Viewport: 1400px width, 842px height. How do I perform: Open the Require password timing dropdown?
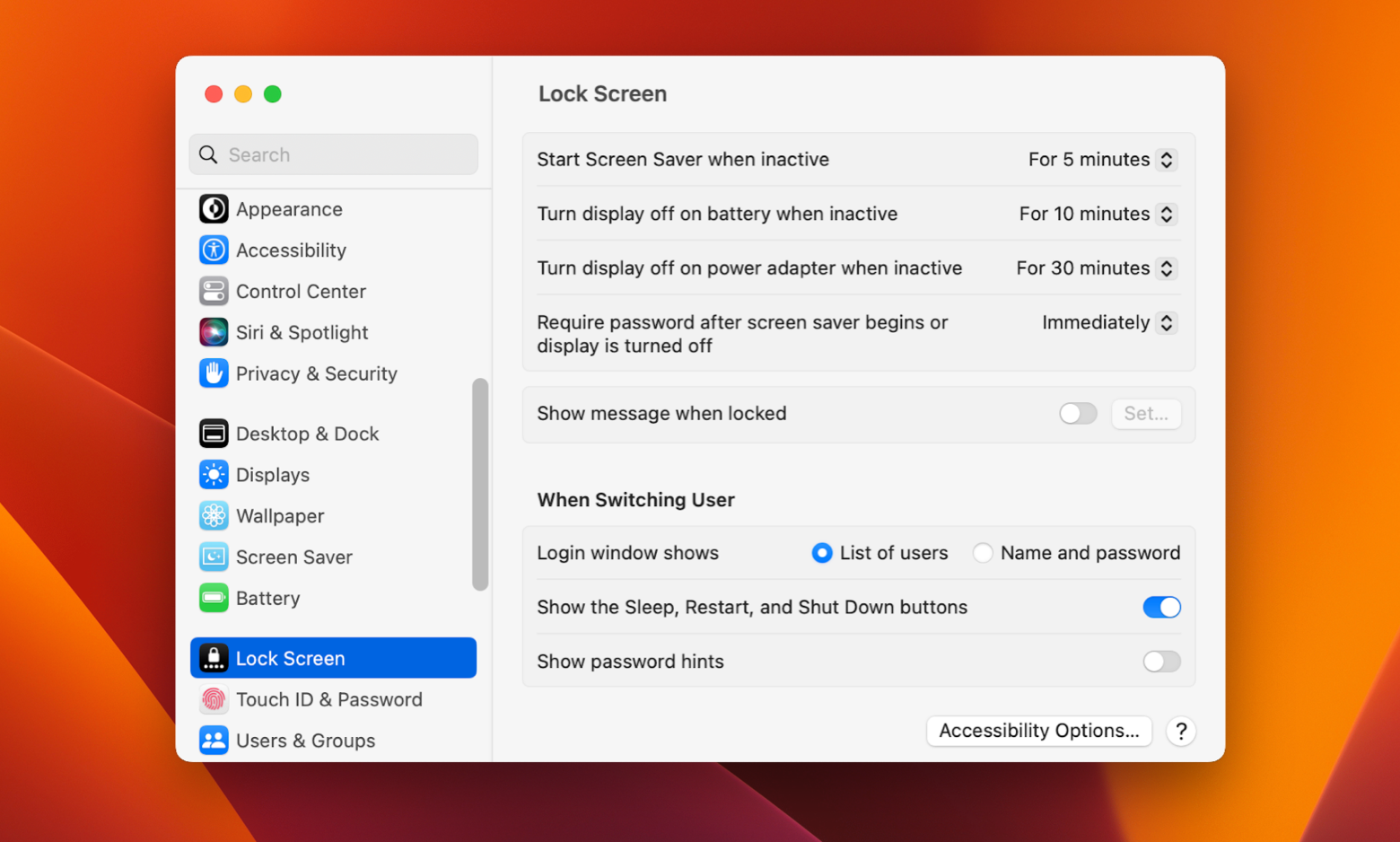(1166, 322)
